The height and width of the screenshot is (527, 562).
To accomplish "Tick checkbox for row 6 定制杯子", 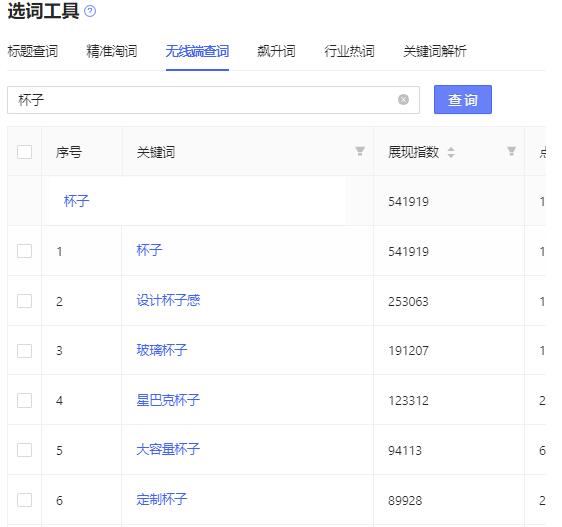I will [24, 499].
